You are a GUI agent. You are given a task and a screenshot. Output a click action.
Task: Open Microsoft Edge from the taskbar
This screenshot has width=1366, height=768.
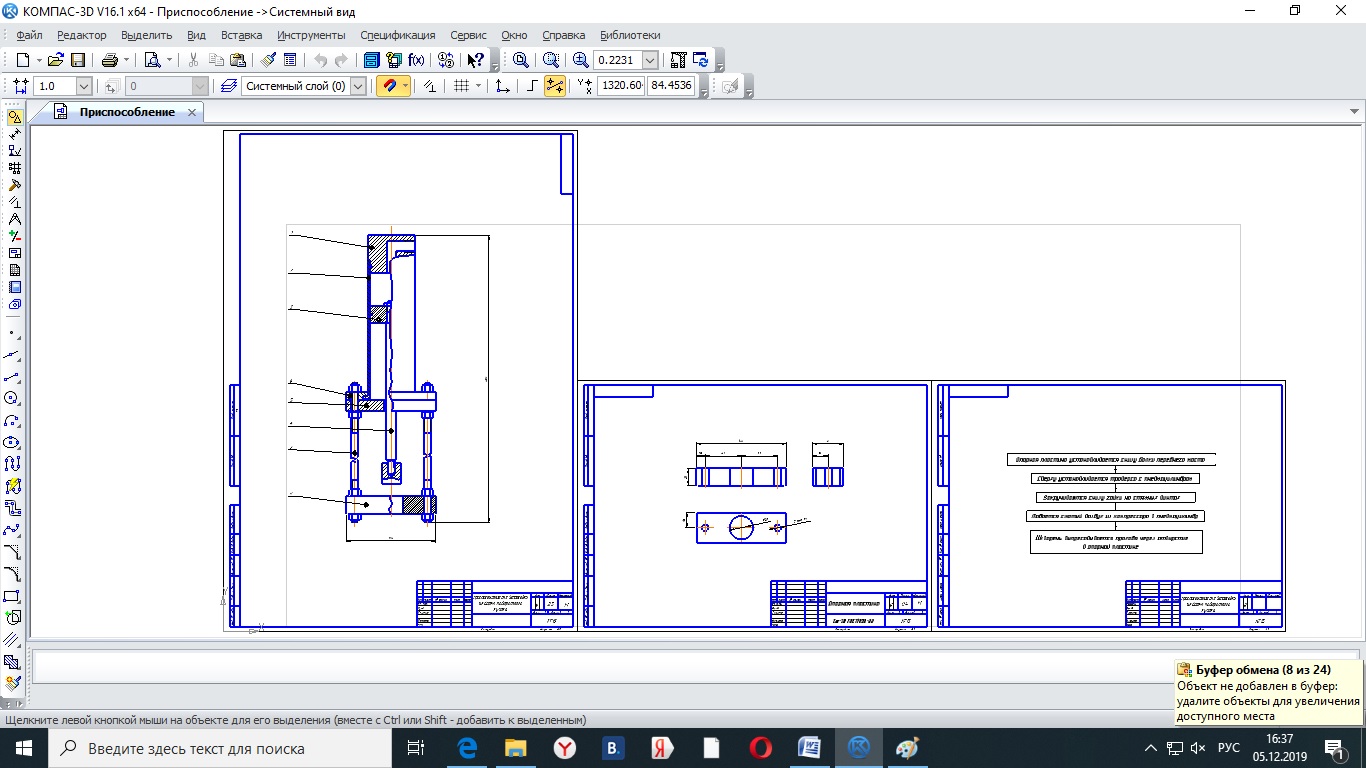[x=467, y=748]
